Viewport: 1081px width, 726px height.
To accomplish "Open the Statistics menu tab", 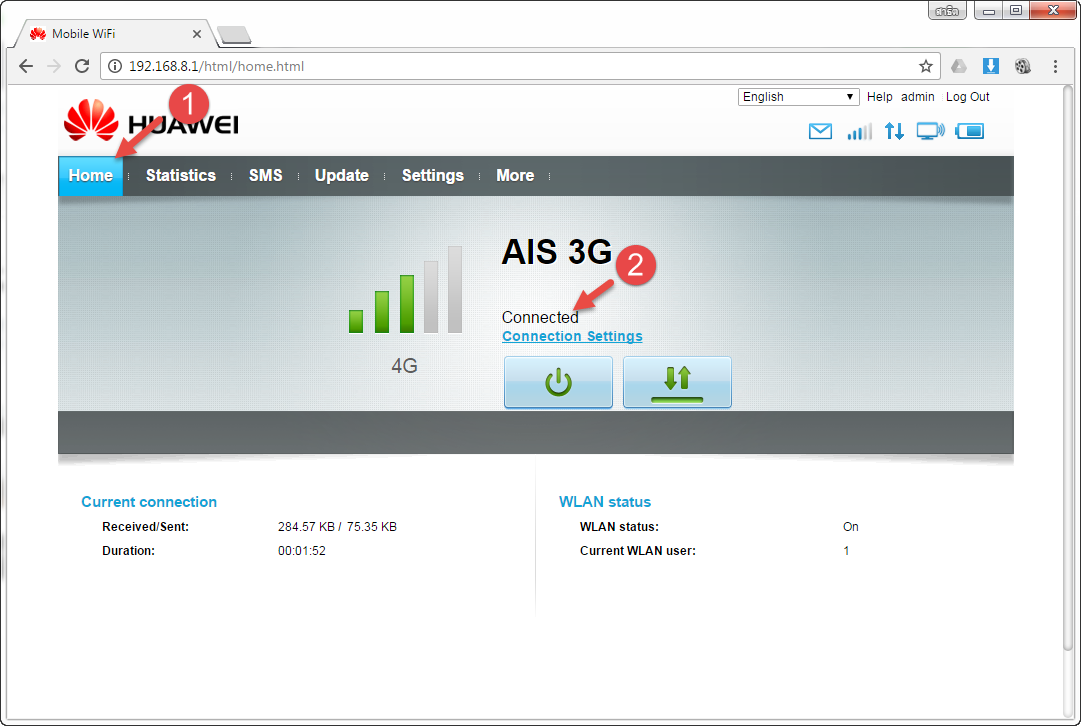I will [x=181, y=175].
